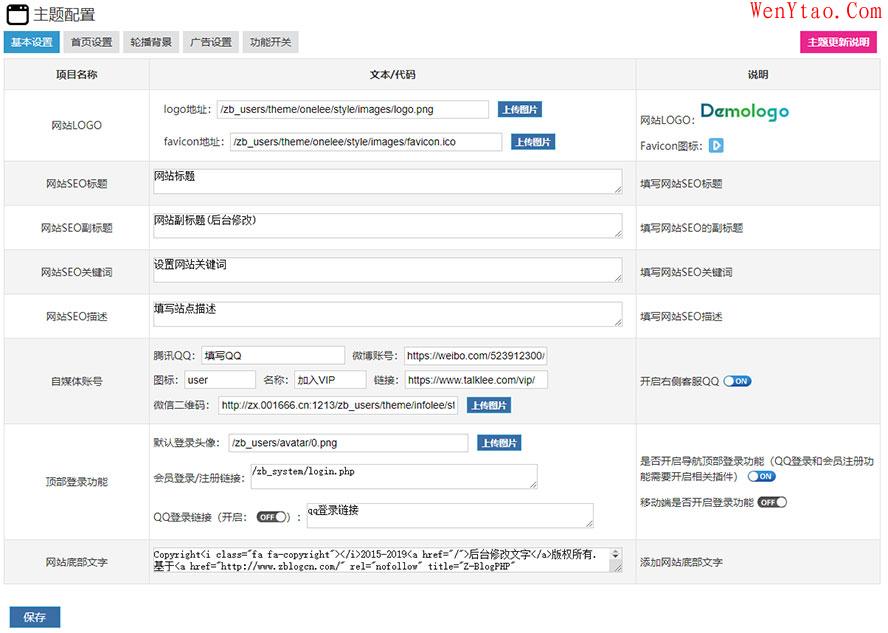Screen dimensions: 888x633
Task: Focus the 名称 input containing 加入VIP
Action: [x=330, y=380]
